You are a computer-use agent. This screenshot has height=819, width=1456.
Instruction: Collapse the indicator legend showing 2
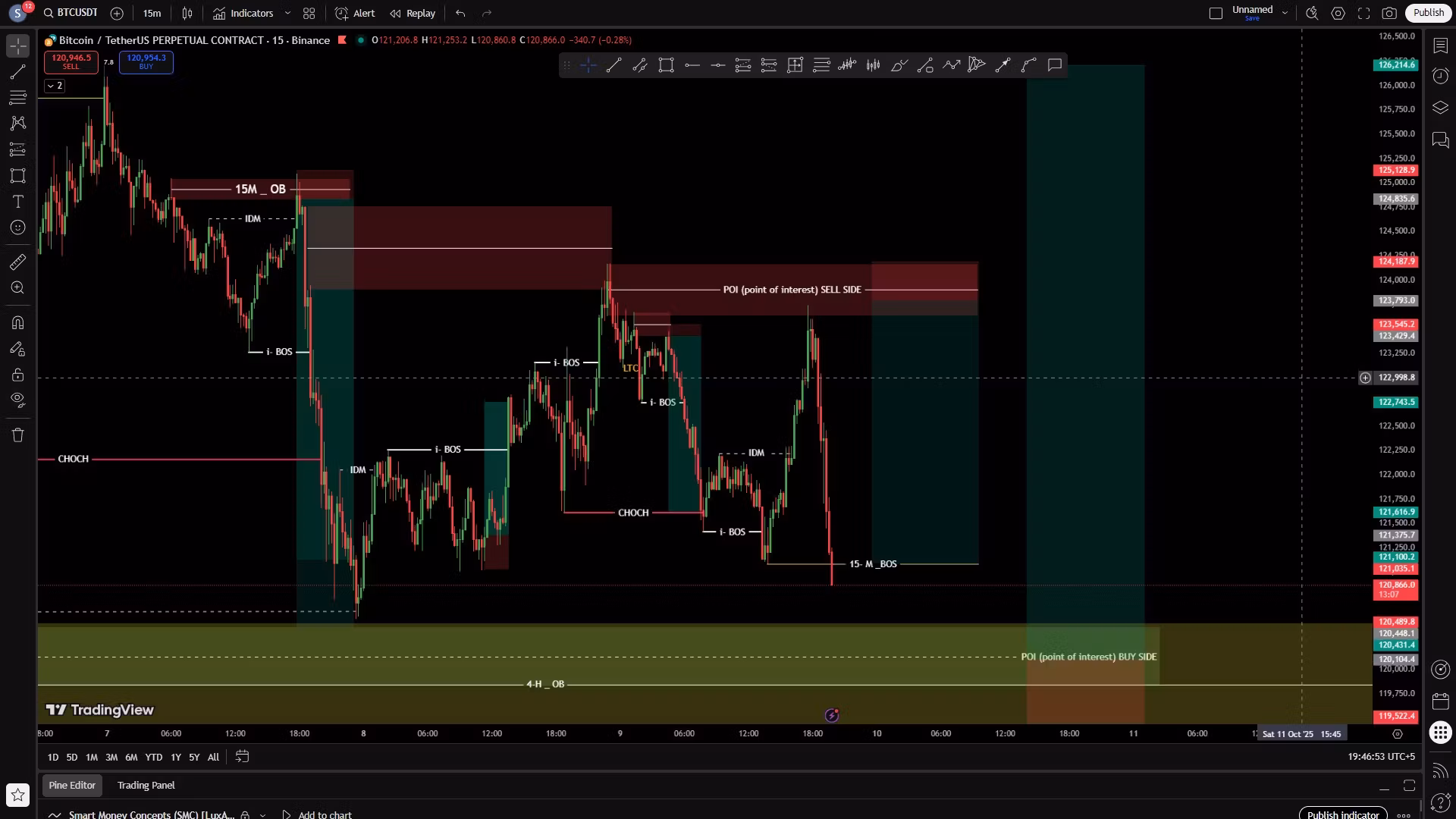(54, 86)
